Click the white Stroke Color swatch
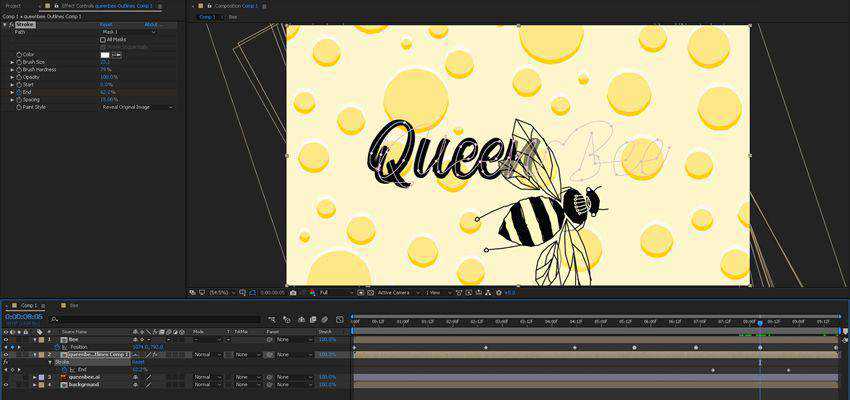 pyautogui.click(x=104, y=55)
